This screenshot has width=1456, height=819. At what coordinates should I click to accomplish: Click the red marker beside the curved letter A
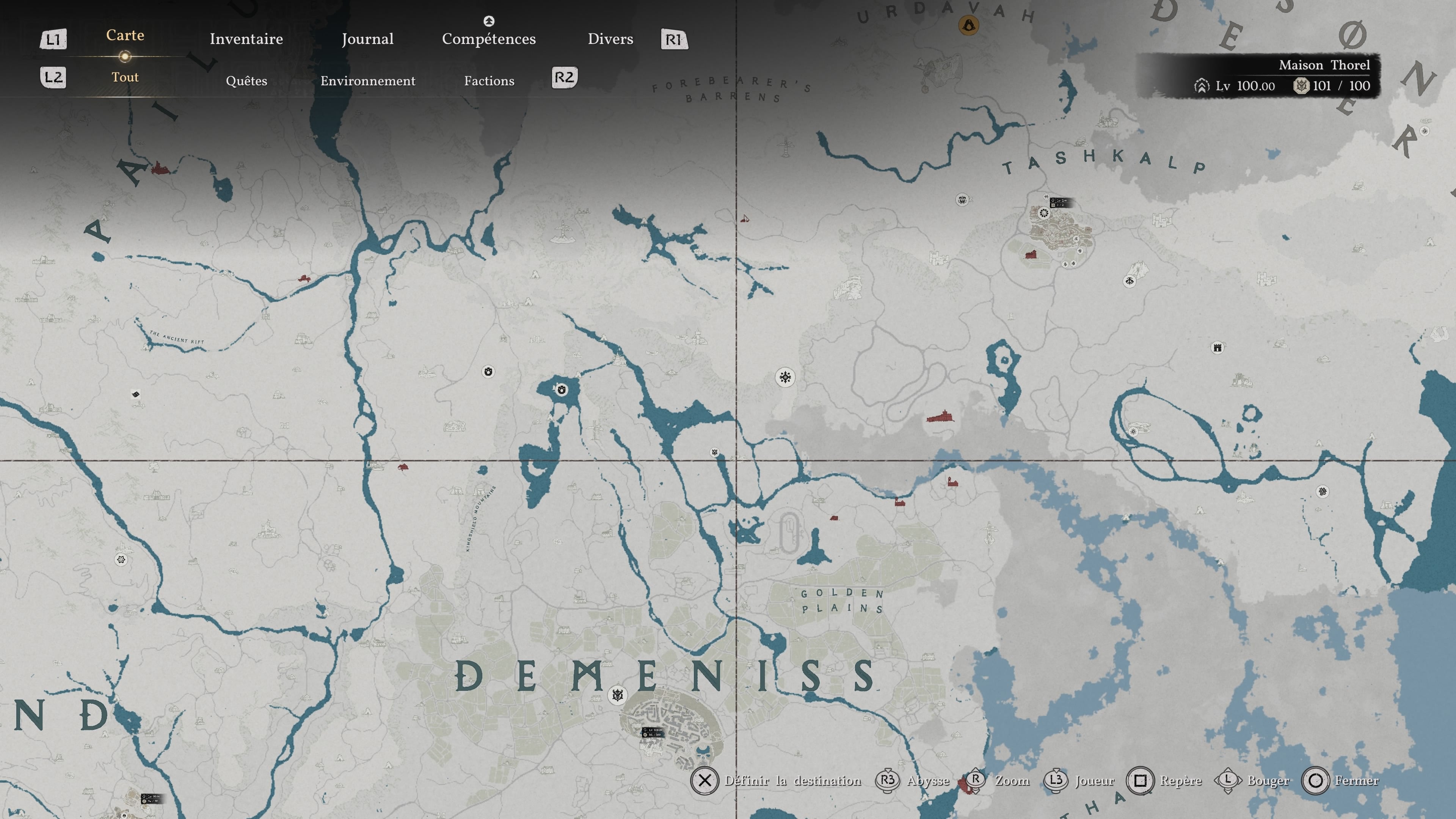click(159, 168)
